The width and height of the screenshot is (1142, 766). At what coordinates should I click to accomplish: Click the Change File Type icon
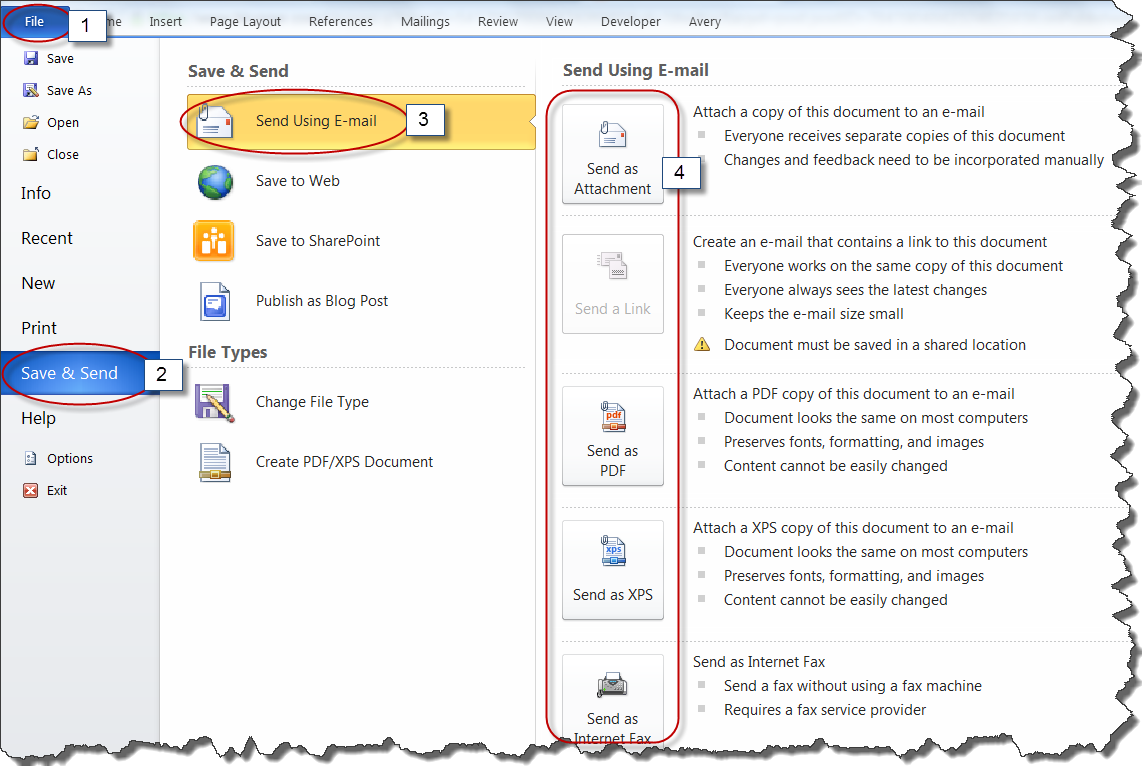215,403
